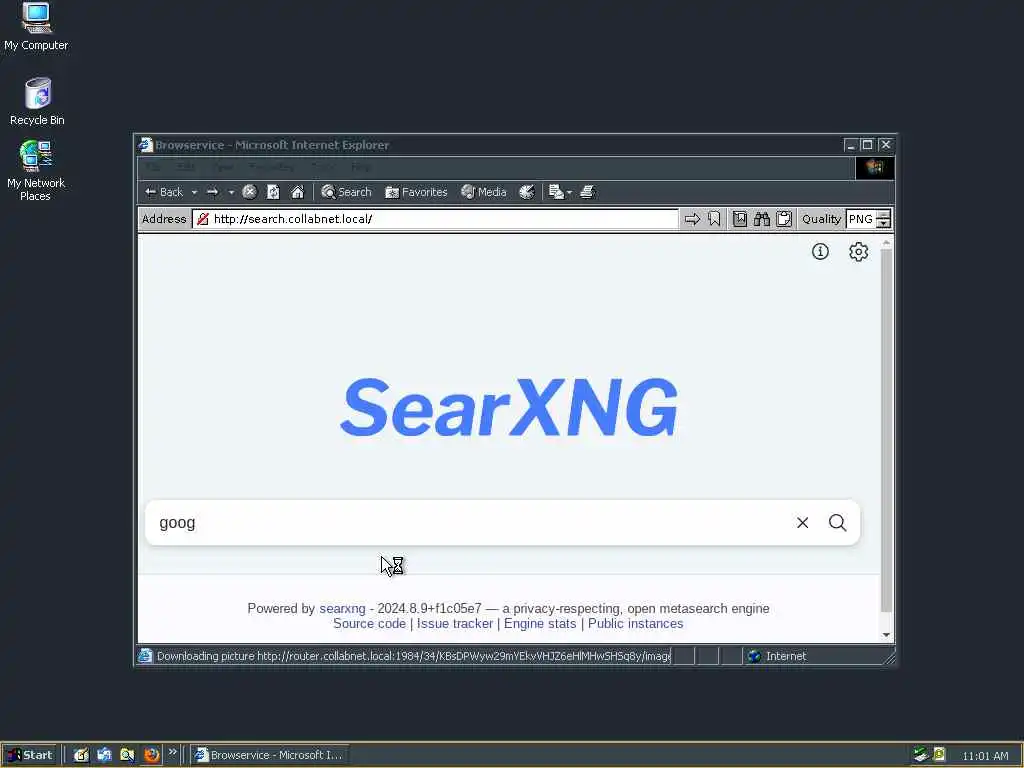Open the Forward history dropdown arrow

pos(231,192)
